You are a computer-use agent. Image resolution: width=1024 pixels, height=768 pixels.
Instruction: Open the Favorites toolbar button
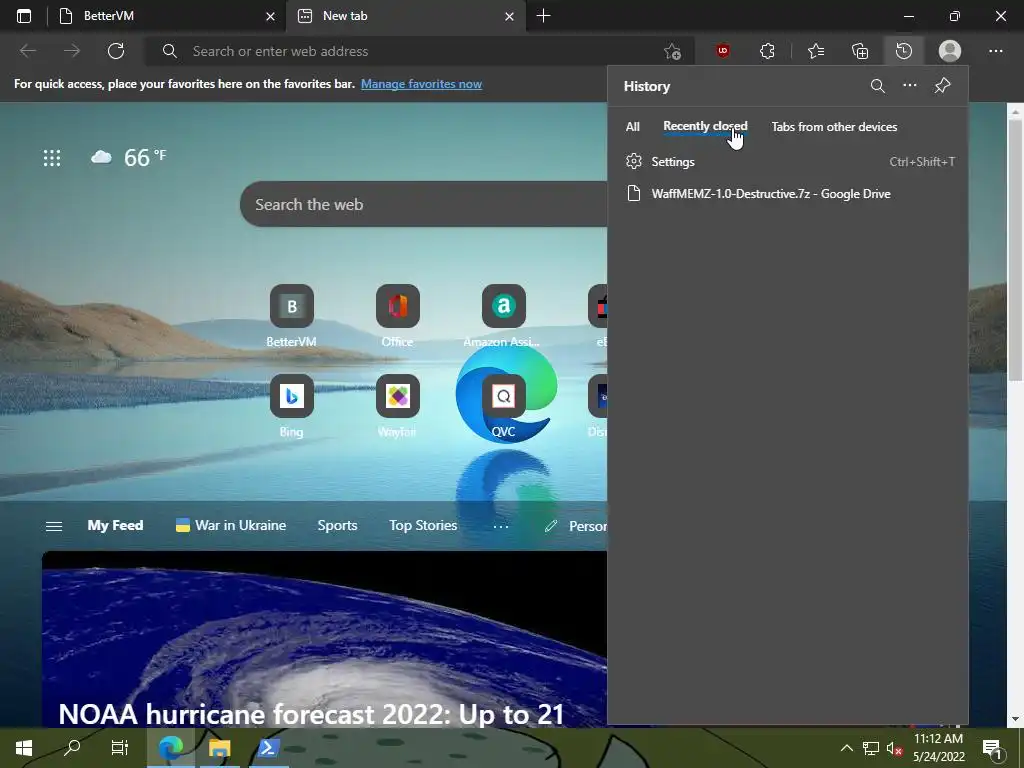tap(816, 51)
